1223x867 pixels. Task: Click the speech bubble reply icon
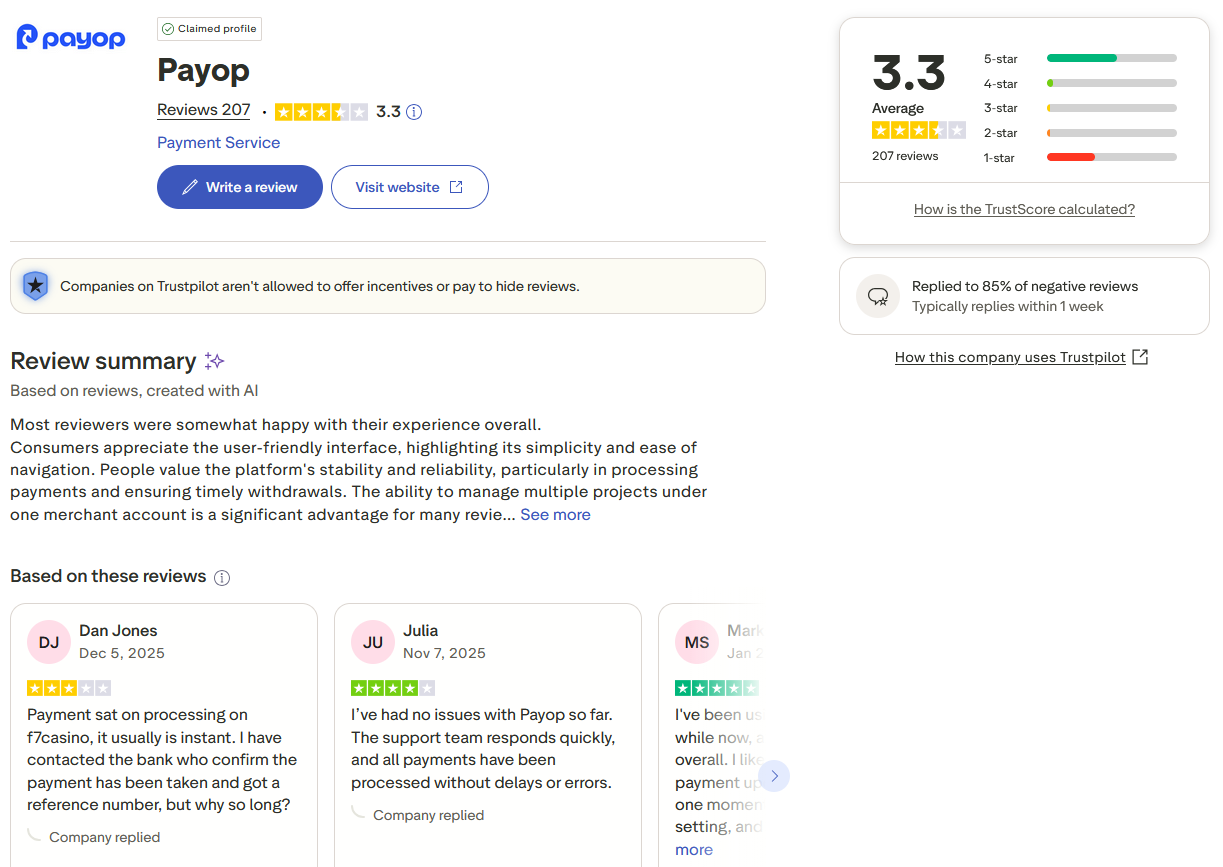pyautogui.click(x=878, y=296)
